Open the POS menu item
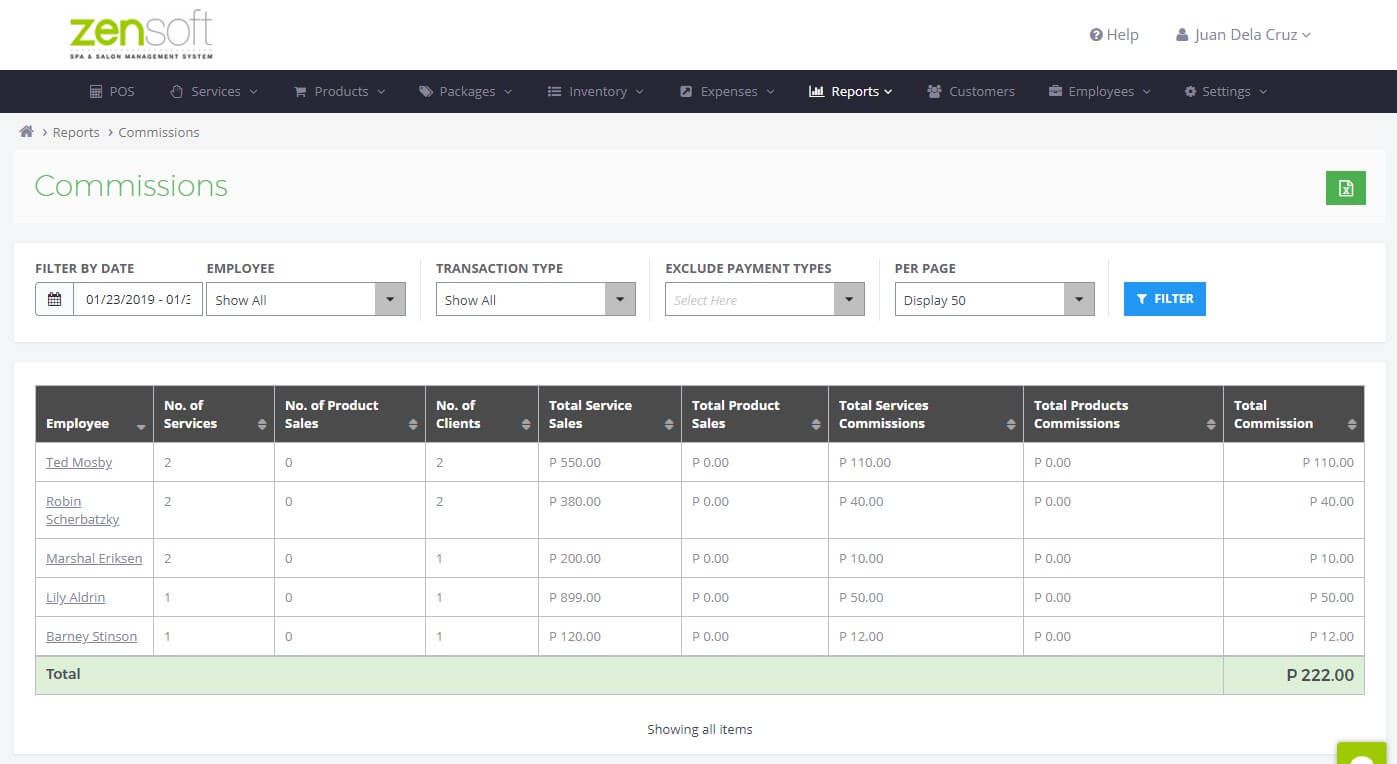 (112, 91)
